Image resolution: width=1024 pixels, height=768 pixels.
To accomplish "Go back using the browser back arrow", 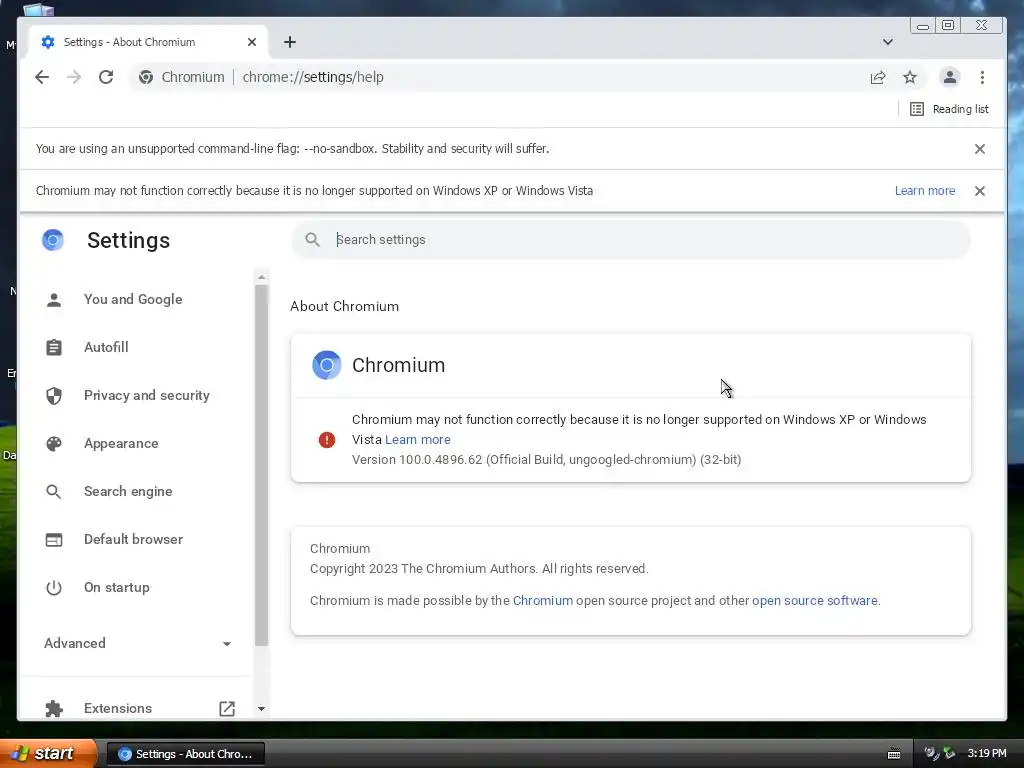I will coord(42,77).
